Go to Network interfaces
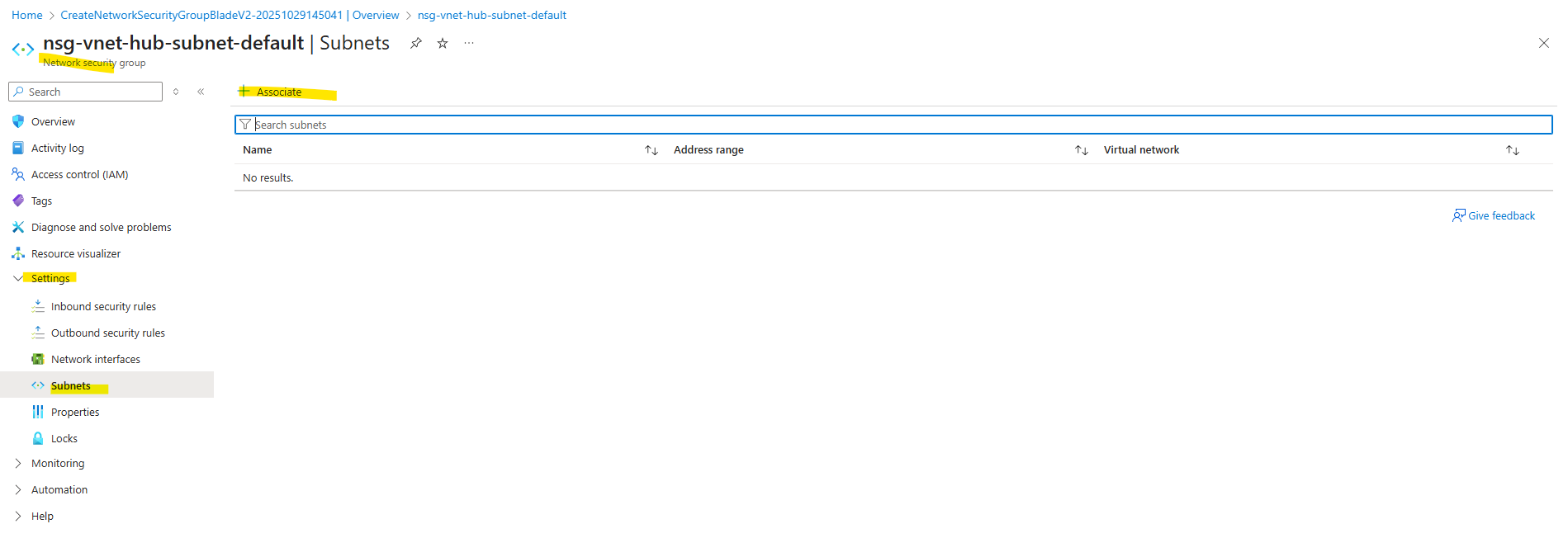The width and height of the screenshot is (1568, 557). point(96,359)
